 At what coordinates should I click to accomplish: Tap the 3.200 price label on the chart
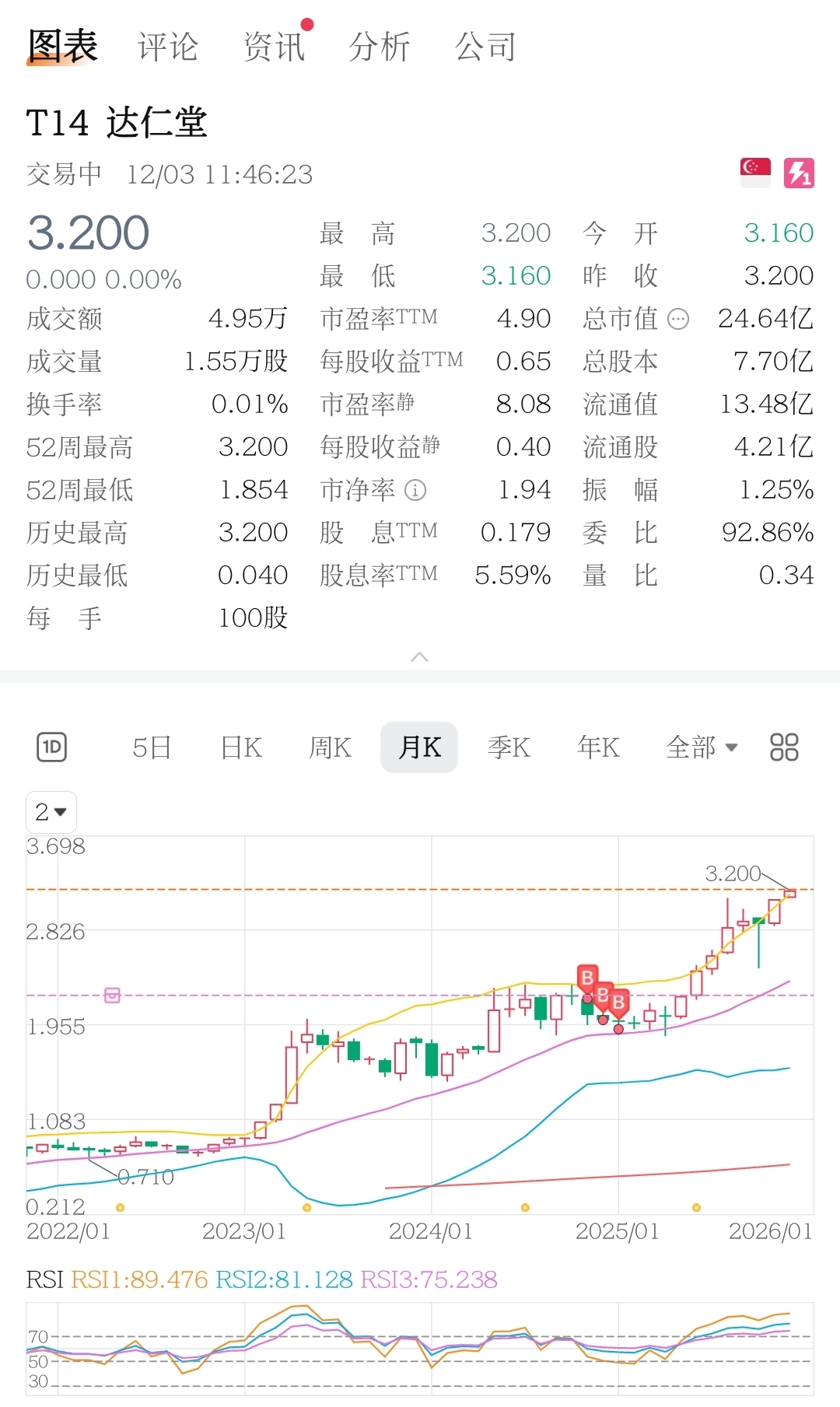733,873
